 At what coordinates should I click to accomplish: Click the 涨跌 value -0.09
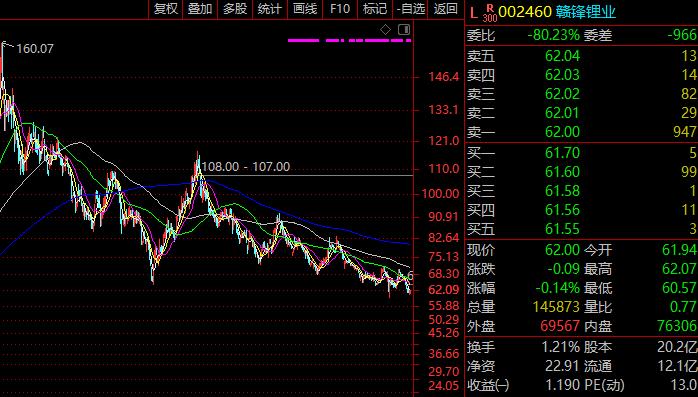point(563,269)
